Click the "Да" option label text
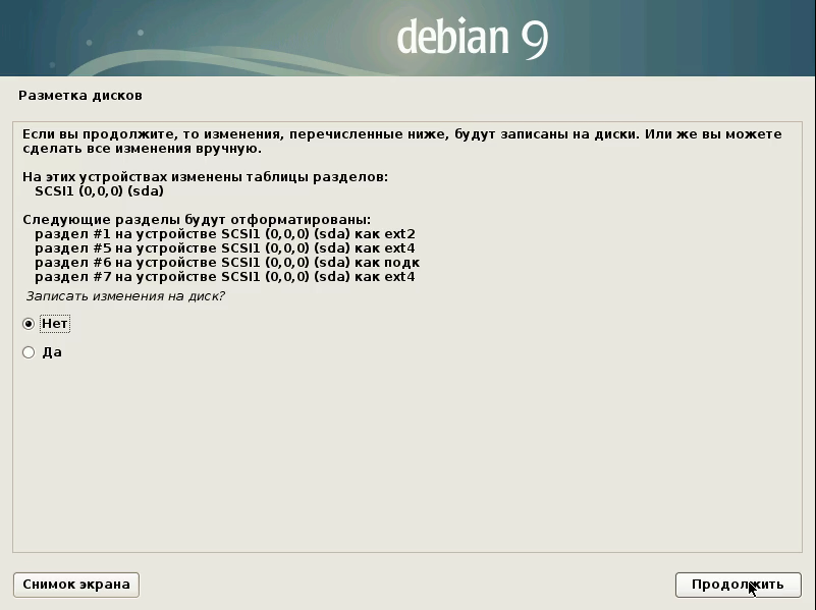Viewport: 816px width, 610px height. 52,352
